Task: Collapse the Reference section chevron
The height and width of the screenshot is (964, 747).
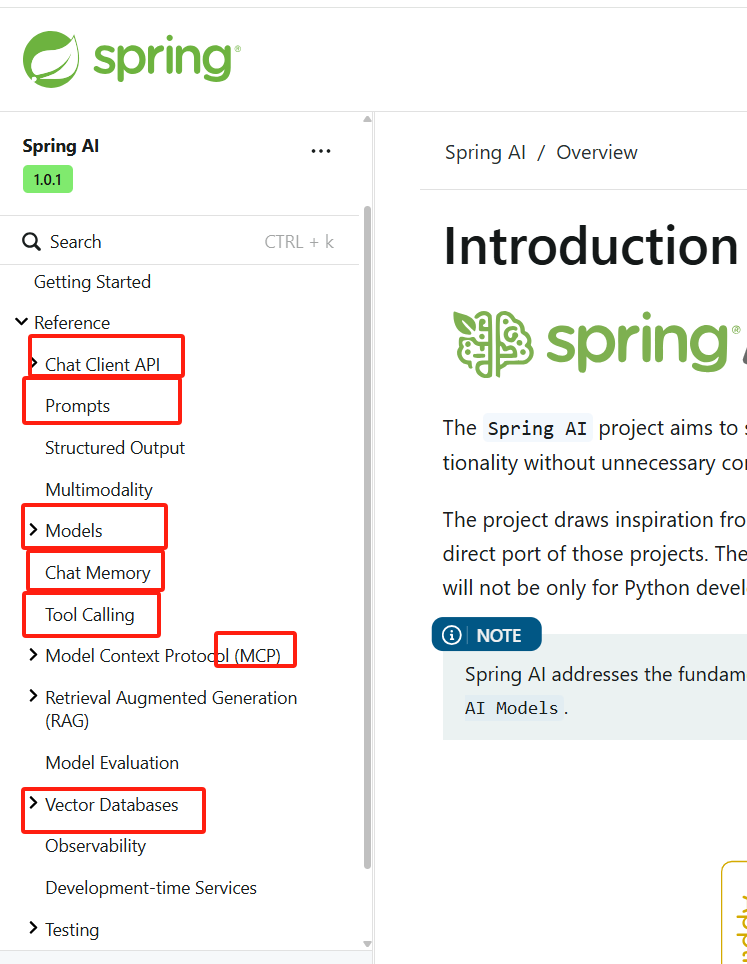Action: (22, 322)
